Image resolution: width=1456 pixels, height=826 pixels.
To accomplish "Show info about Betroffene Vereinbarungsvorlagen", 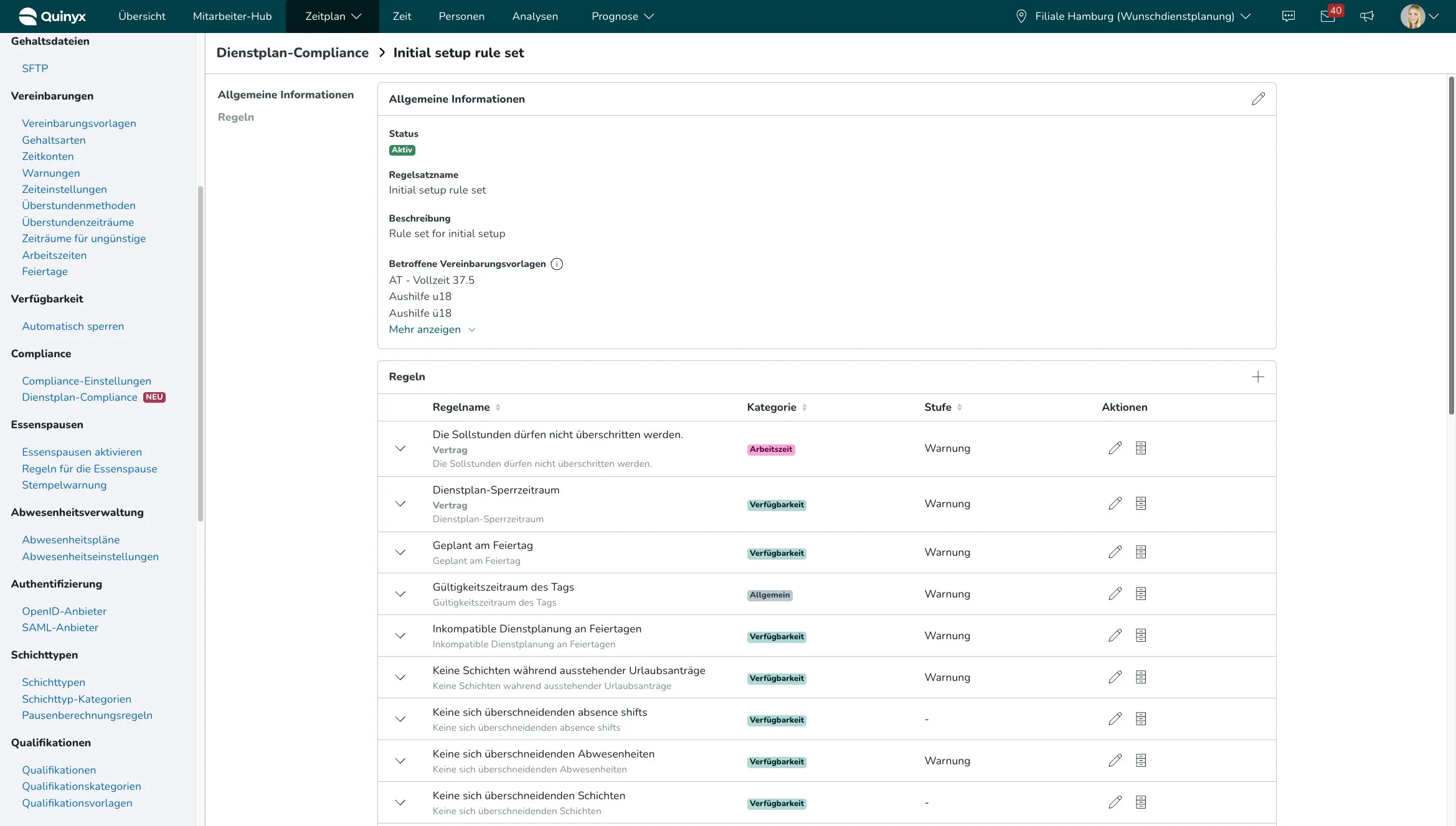I will pos(557,264).
